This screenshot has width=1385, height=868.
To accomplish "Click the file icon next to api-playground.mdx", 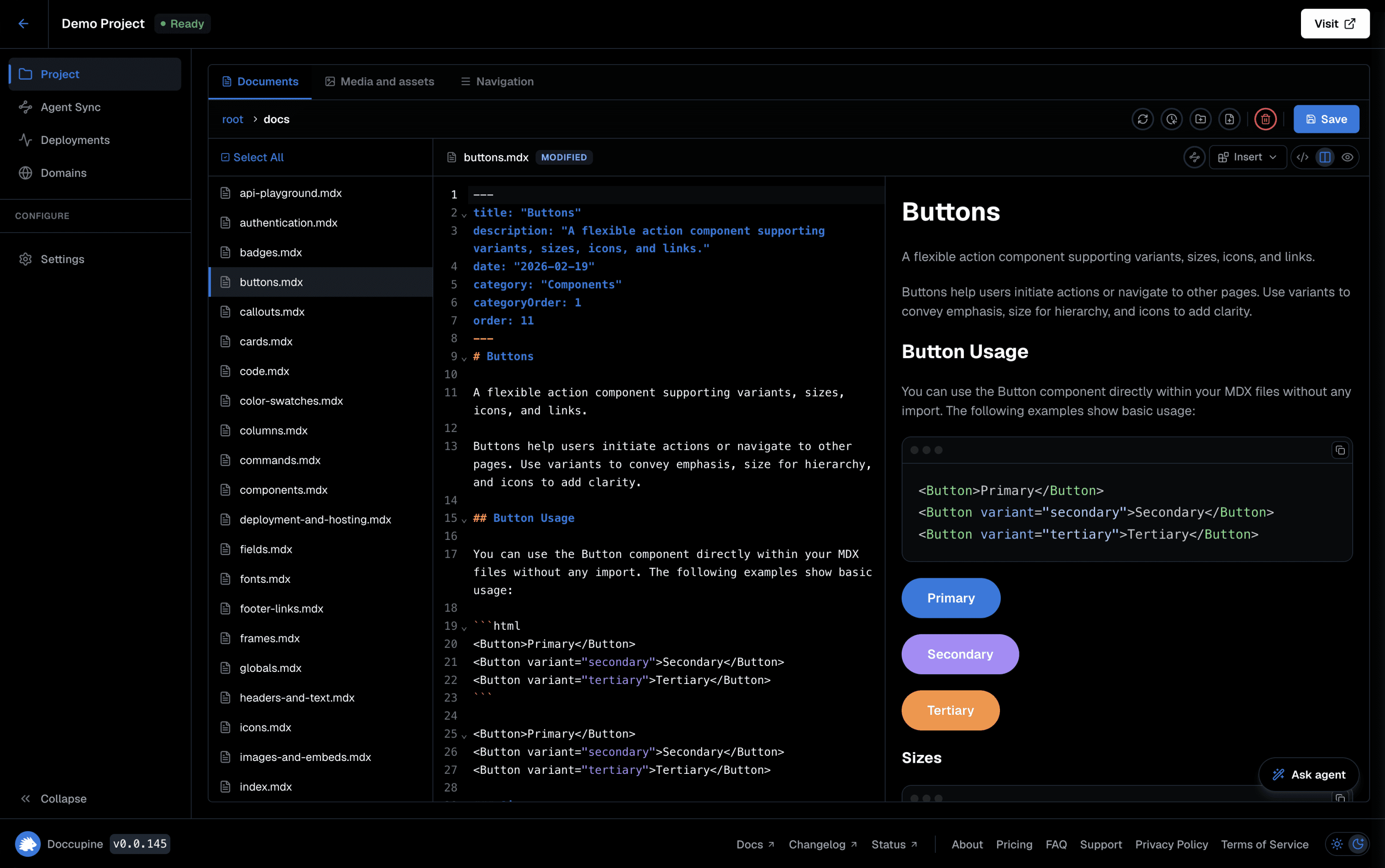I will tap(226, 193).
